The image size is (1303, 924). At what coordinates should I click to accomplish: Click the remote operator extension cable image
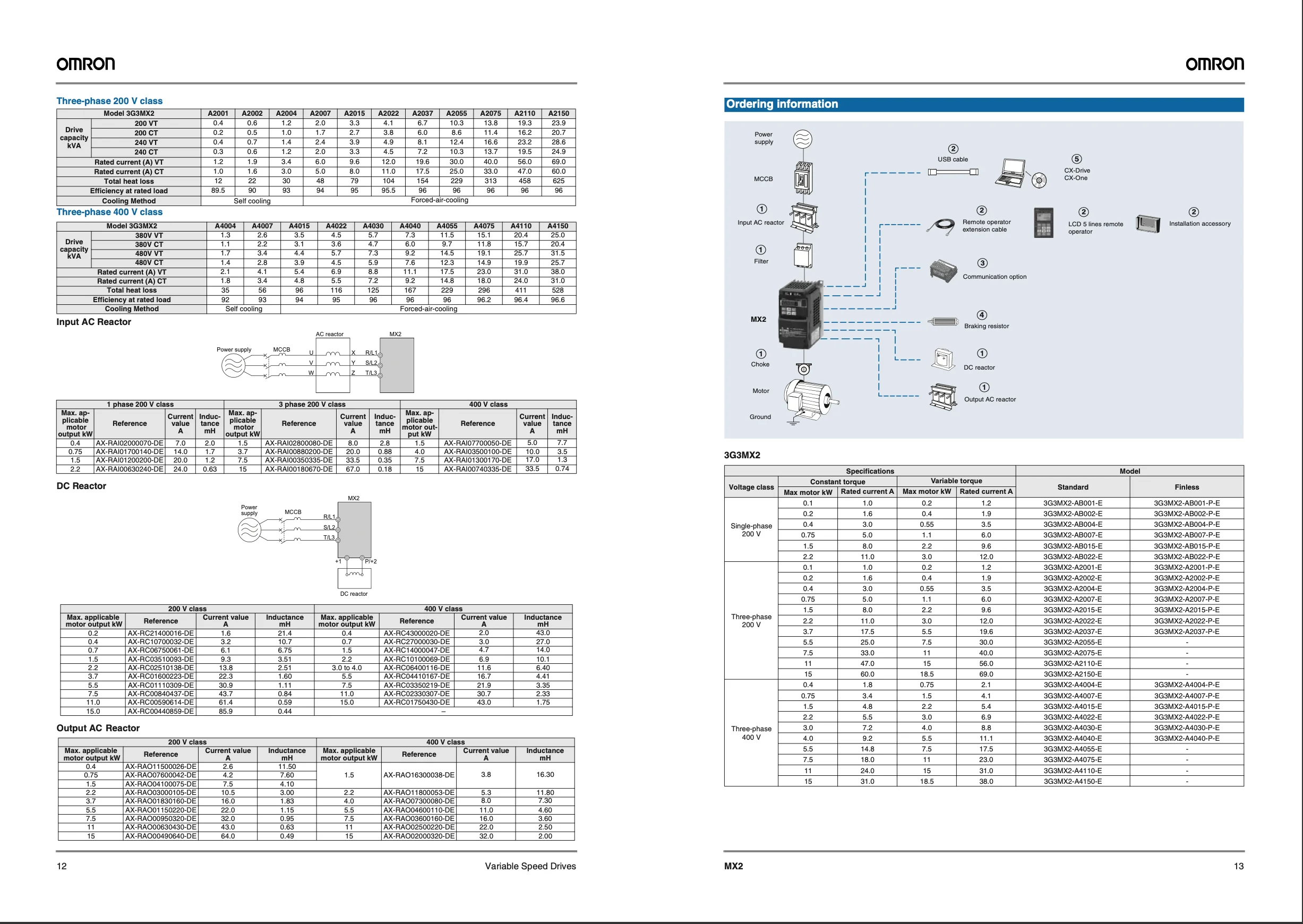tap(941, 226)
